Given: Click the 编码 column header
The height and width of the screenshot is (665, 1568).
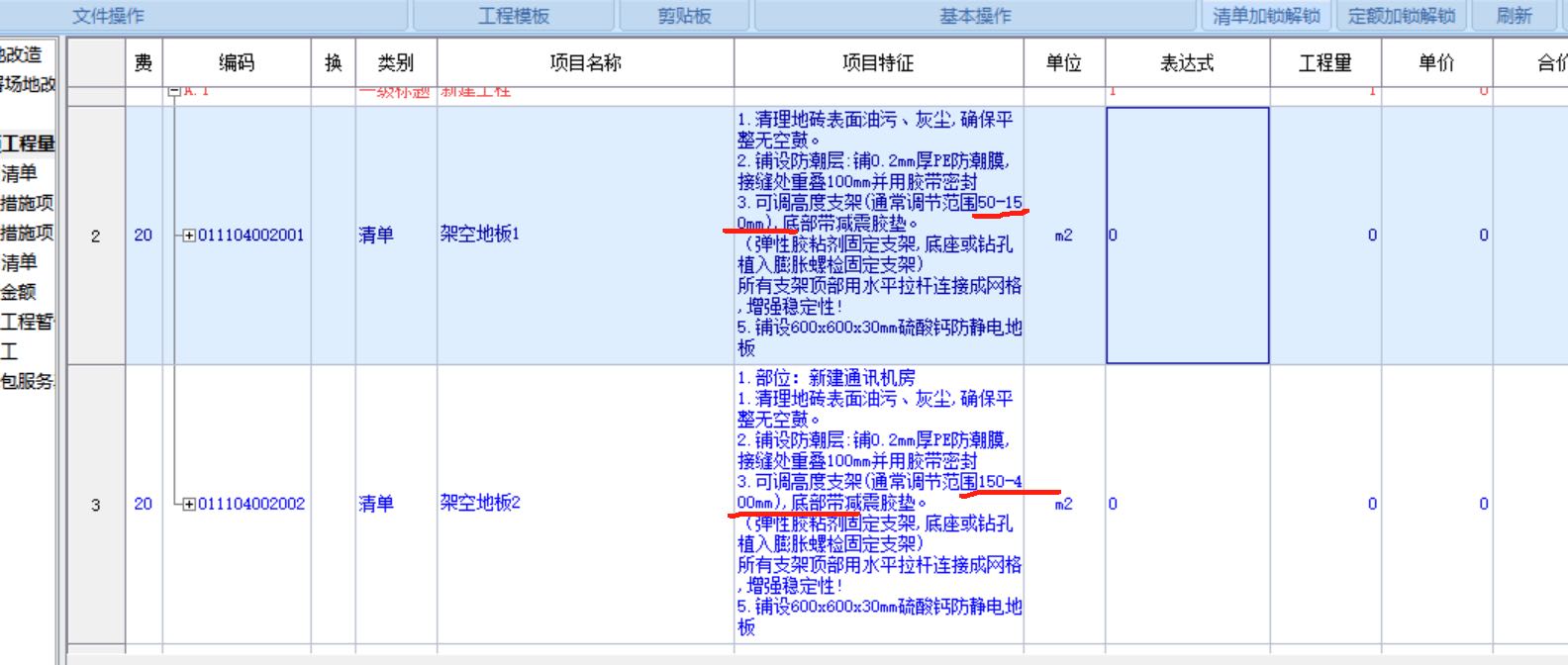Looking at the screenshot, I should [x=237, y=63].
